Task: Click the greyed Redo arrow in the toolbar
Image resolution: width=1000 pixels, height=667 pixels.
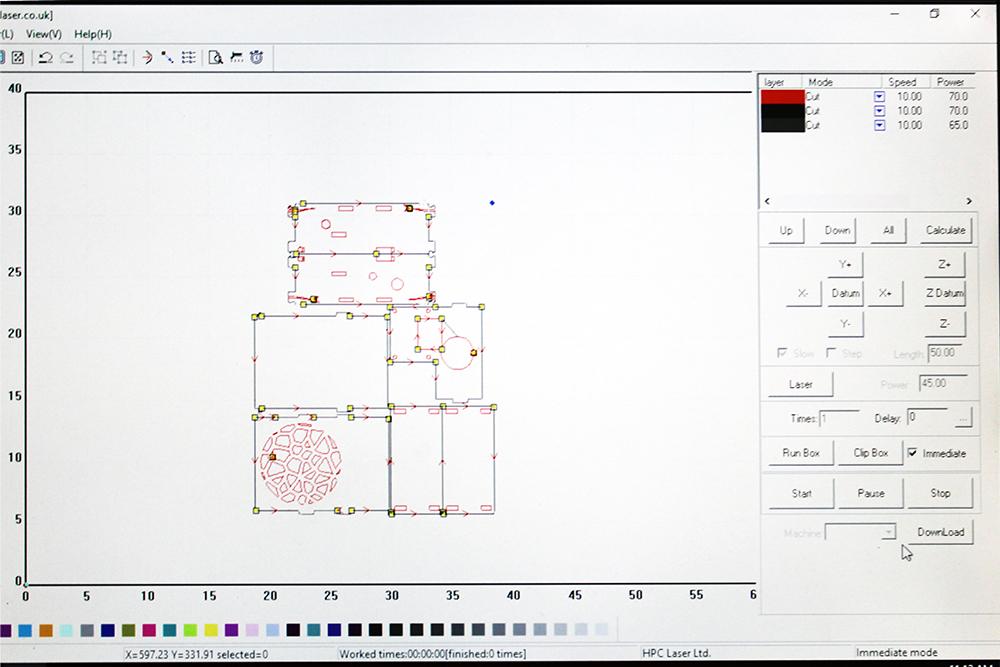Action: 67,57
